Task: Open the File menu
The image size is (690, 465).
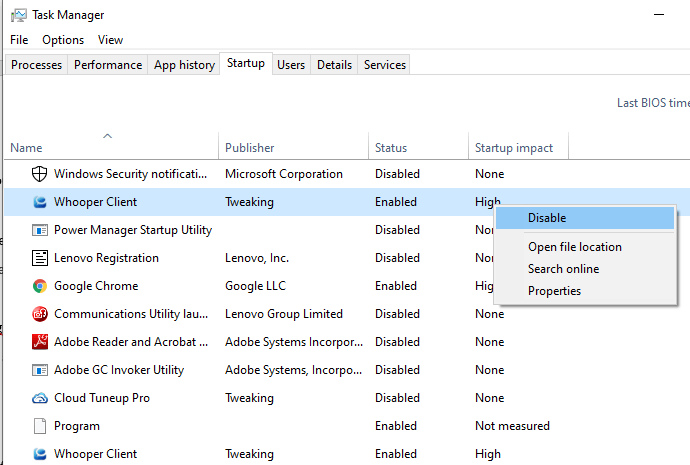Action: (19, 40)
